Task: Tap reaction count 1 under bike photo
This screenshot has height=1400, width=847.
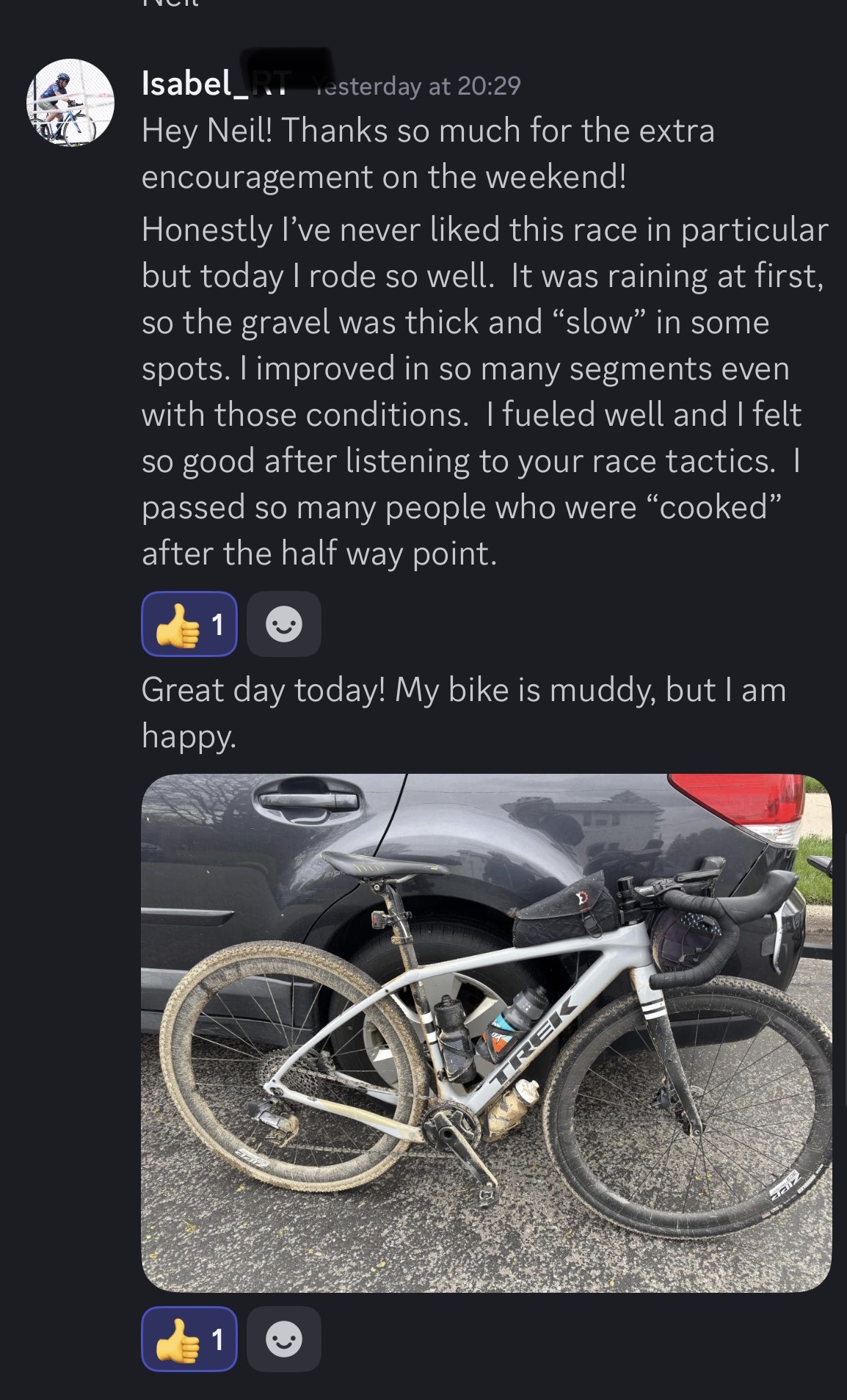Action: tap(217, 1340)
